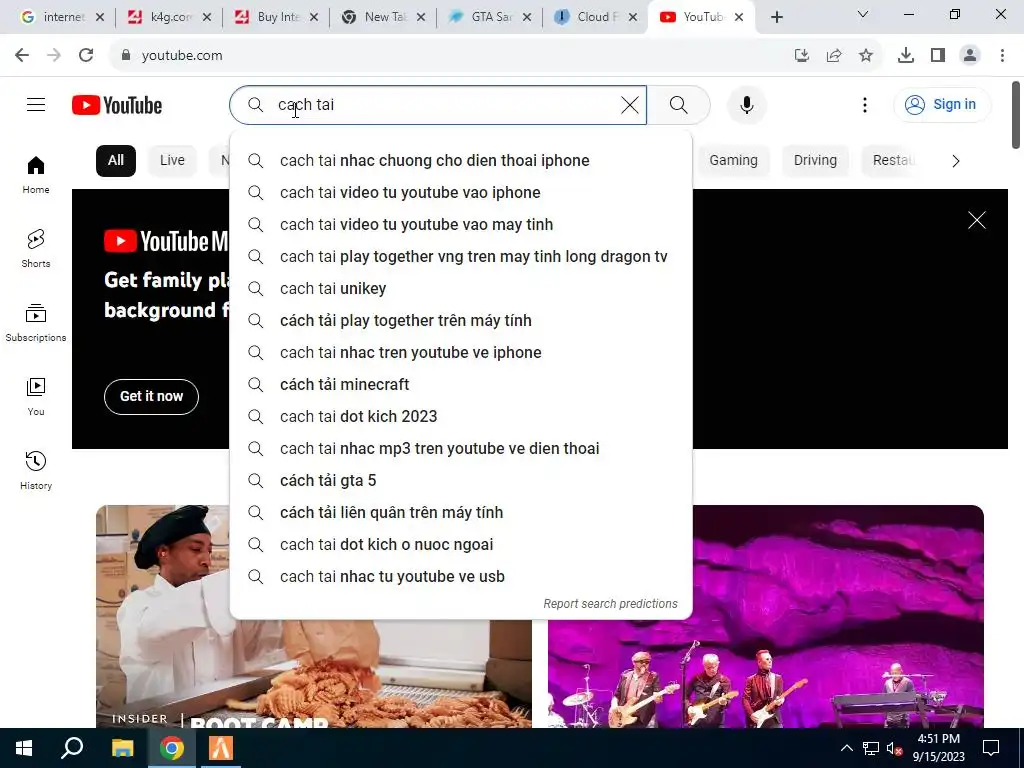Choose suggestion nhac chuong cho dien thoai iphone

pos(461,161)
